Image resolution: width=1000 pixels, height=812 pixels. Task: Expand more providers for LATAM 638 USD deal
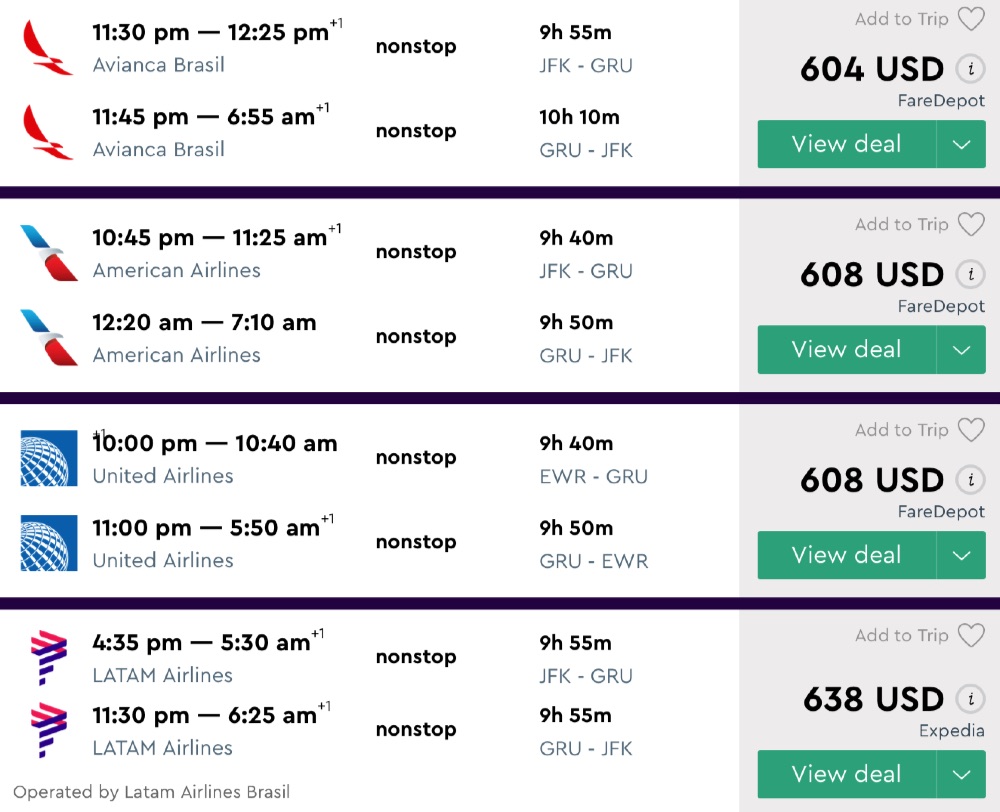tap(961, 774)
